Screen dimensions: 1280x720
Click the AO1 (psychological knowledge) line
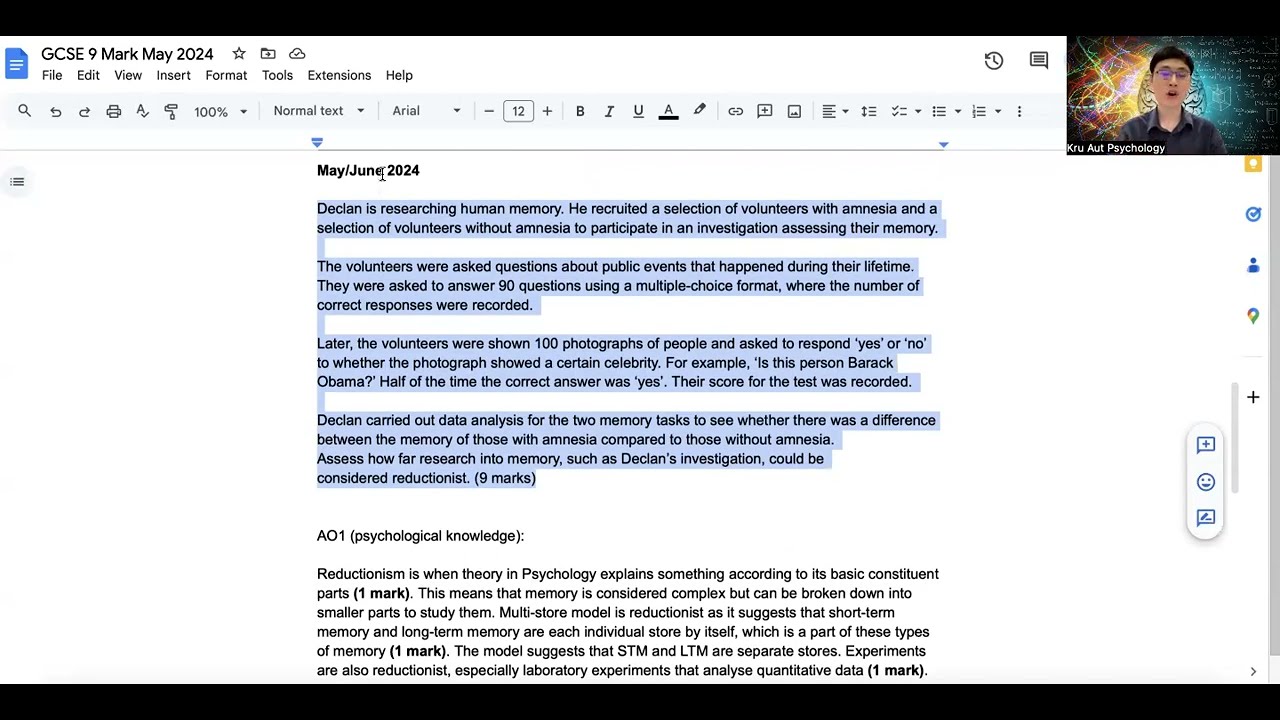(x=420, y=536)
